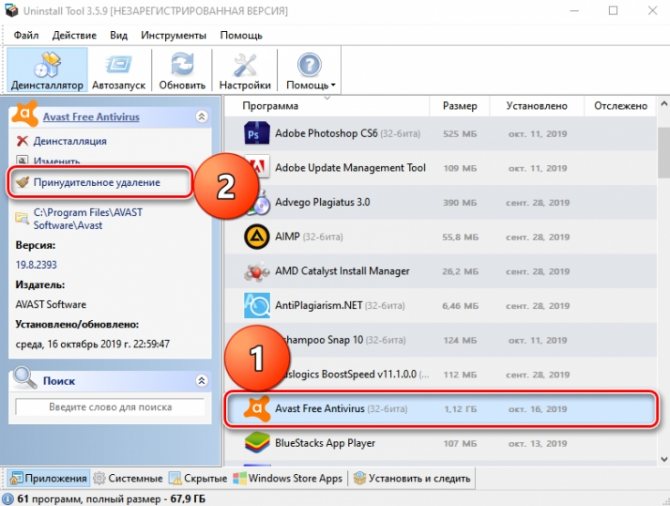
Task: Click Деинсталляция in the side panel
Action: pyautogui.click(x=70, y=141)
